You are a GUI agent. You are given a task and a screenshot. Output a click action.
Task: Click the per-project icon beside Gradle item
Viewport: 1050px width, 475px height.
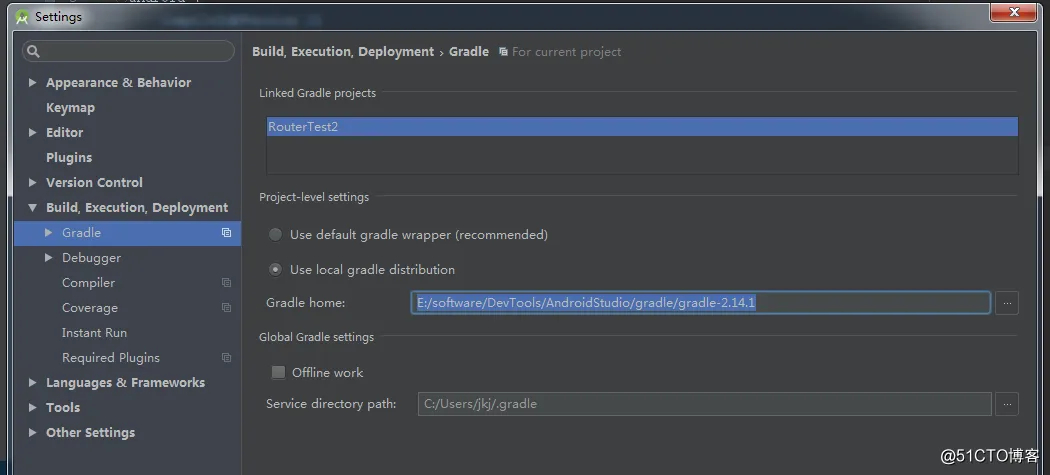coord(226,233)
